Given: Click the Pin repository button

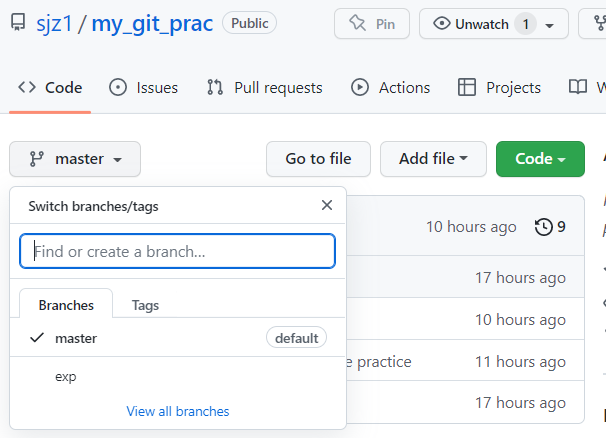Looking at the screenshot, I should (x=372, y=24).
